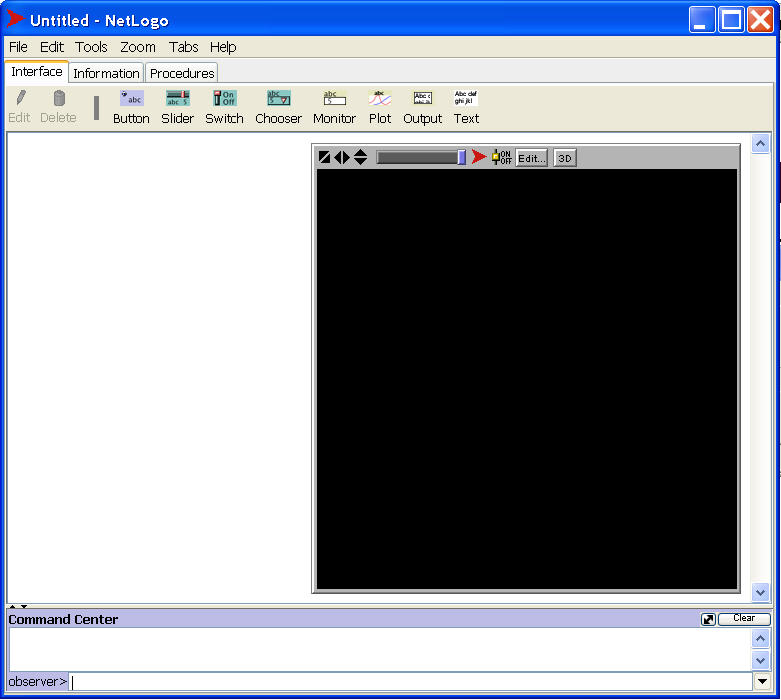Click the left-right arrows view icon
Image resolution: width=781 pixels, height=700 pixels.
[342, 157]
